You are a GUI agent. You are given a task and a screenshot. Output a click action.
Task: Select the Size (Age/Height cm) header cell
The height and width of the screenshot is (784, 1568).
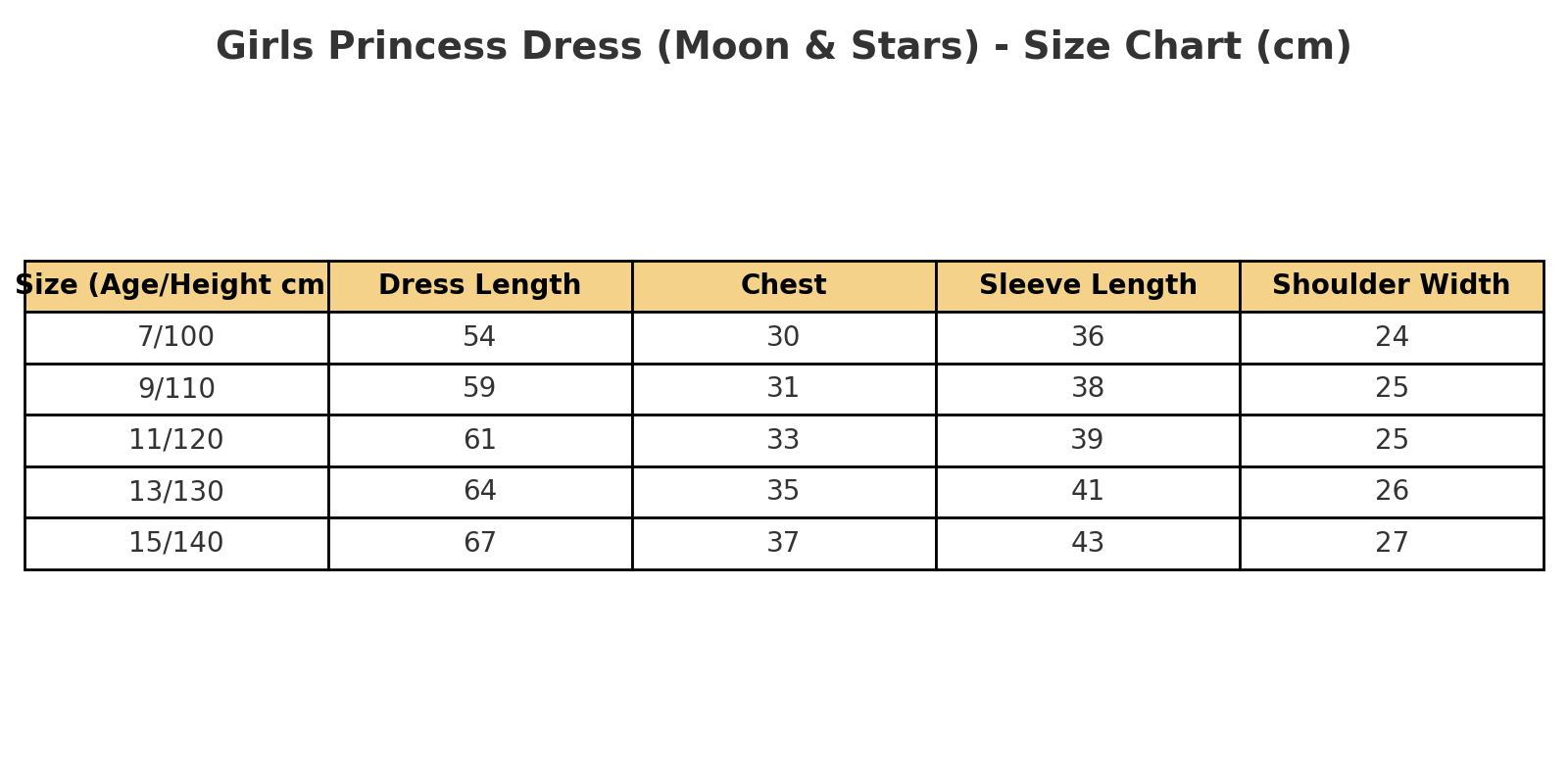click(176, 286)
